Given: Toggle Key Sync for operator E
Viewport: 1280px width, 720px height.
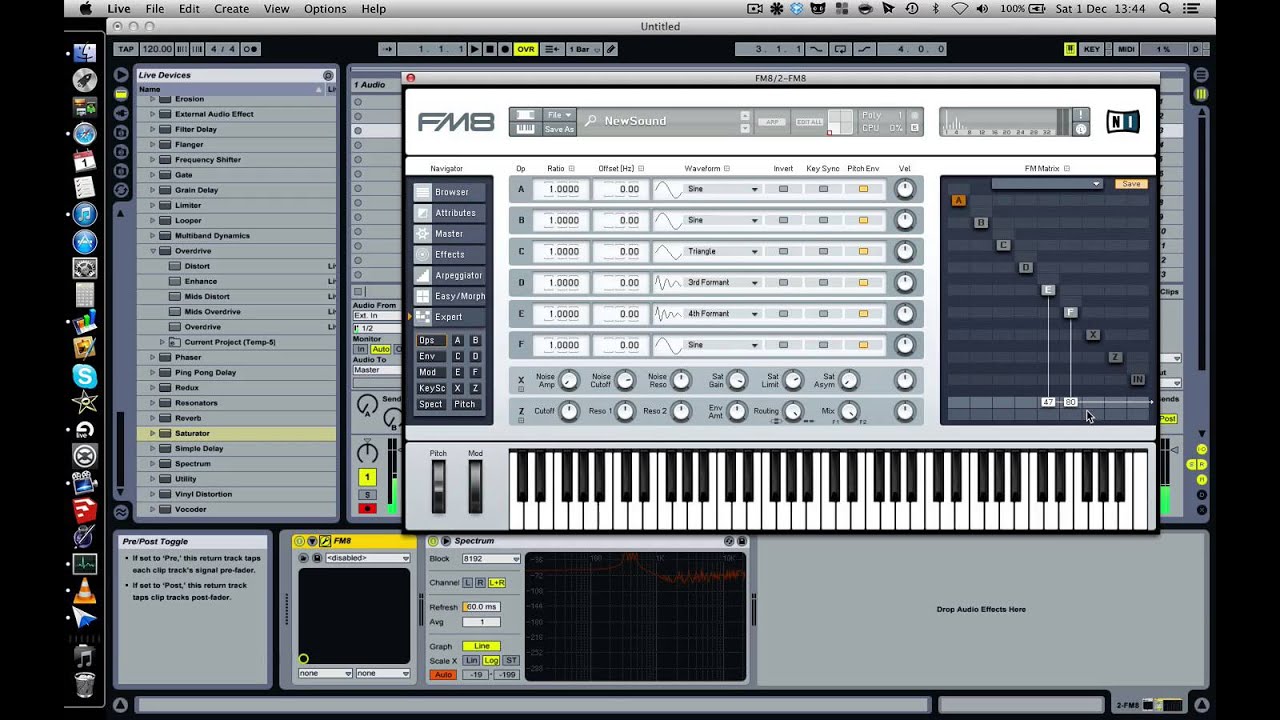Looking at the screenshot, I should (823, 314).
